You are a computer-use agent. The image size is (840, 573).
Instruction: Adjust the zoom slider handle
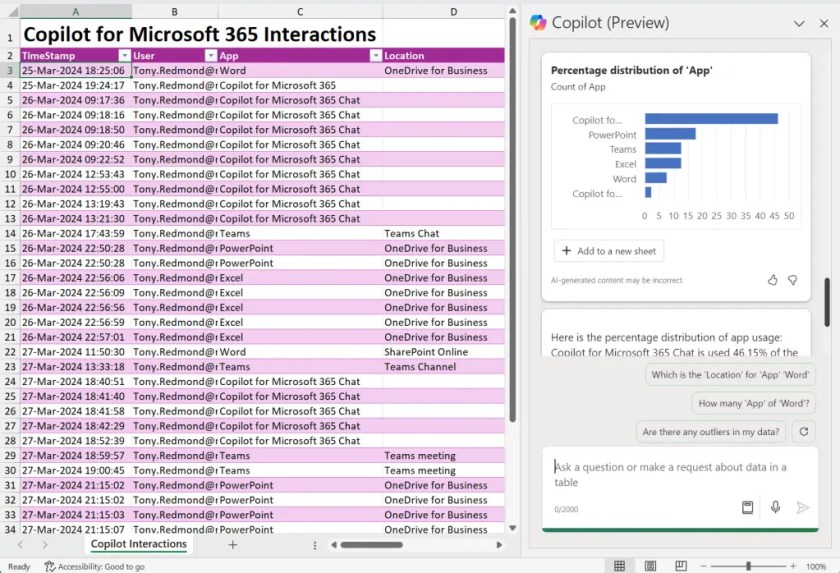point(748,566)
